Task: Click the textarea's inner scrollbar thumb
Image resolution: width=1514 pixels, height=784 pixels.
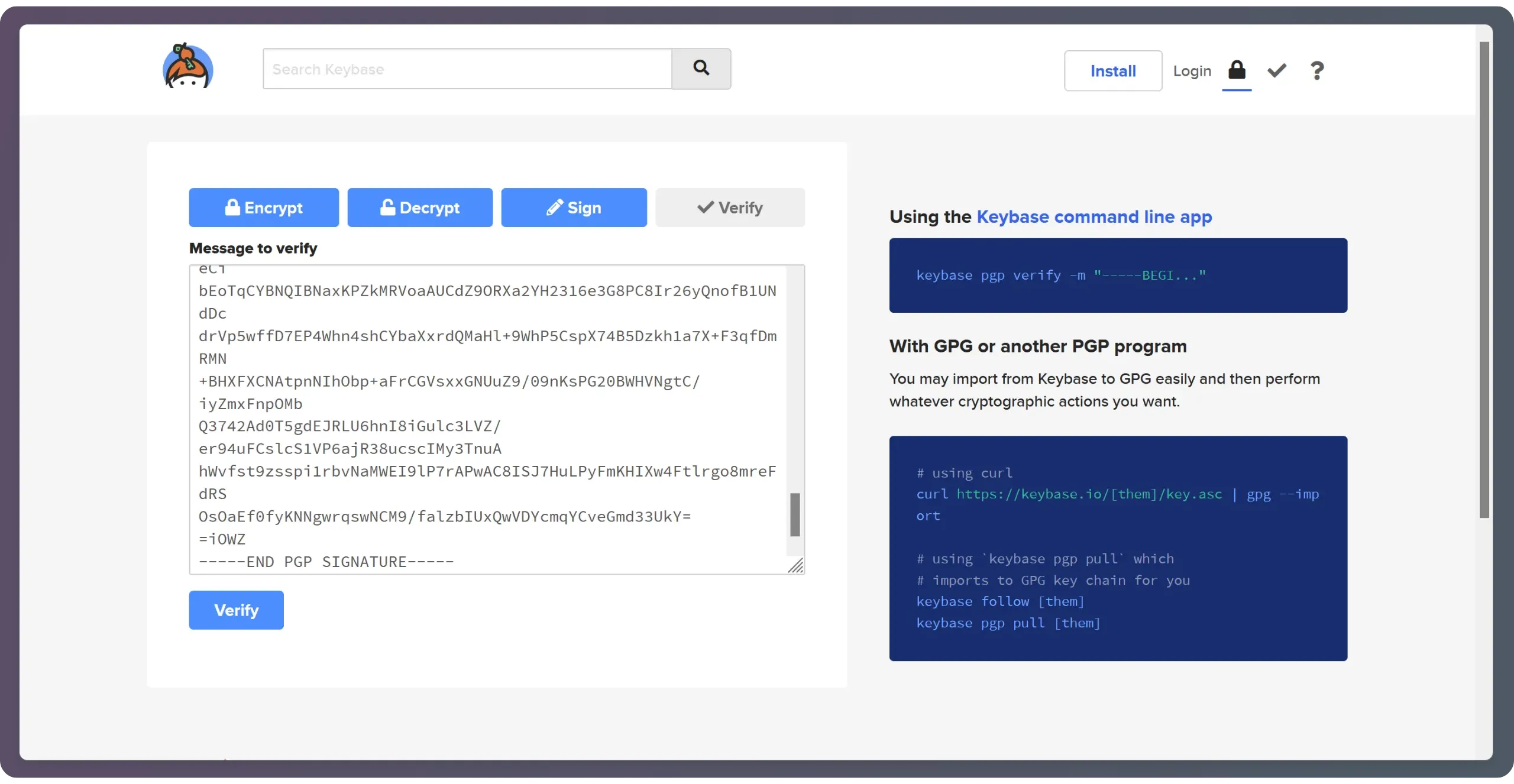Action: pos(795,514)
